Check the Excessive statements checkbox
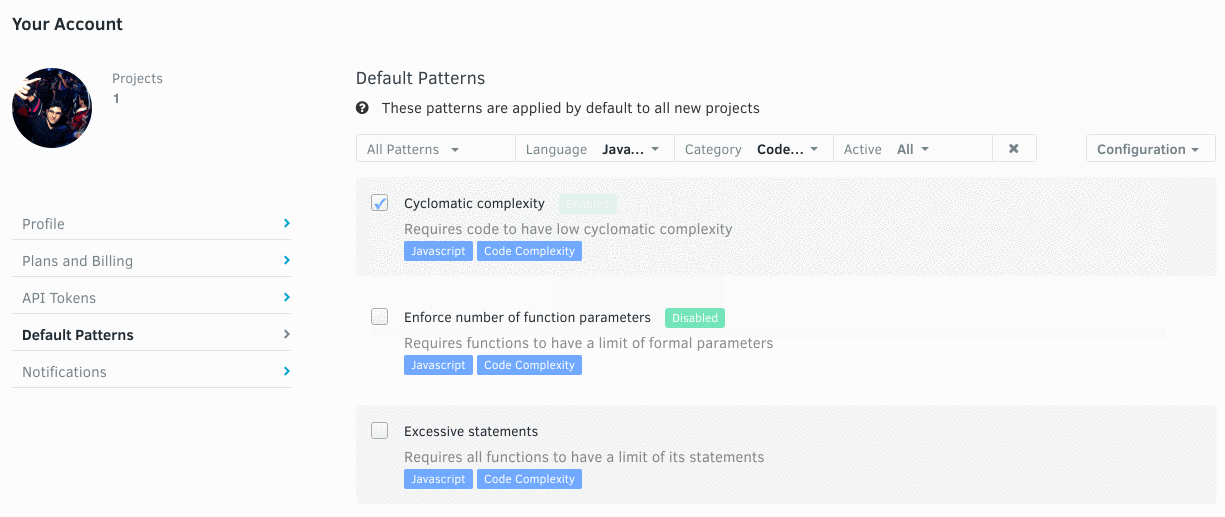1225x517 pixels. tap(380, 431)
